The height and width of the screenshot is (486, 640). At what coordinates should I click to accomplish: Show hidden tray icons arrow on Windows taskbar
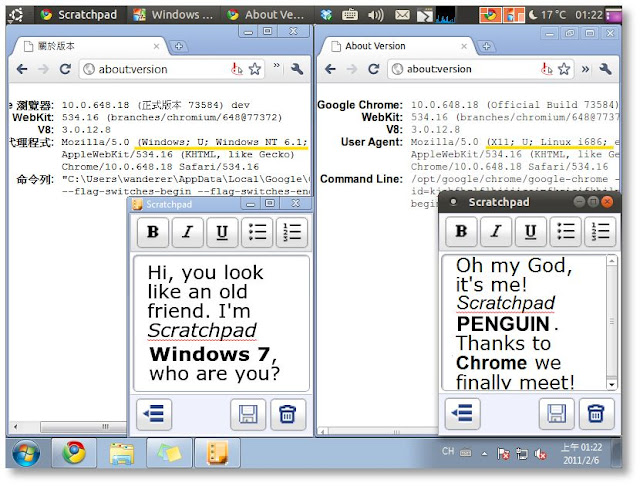point(484,453)
